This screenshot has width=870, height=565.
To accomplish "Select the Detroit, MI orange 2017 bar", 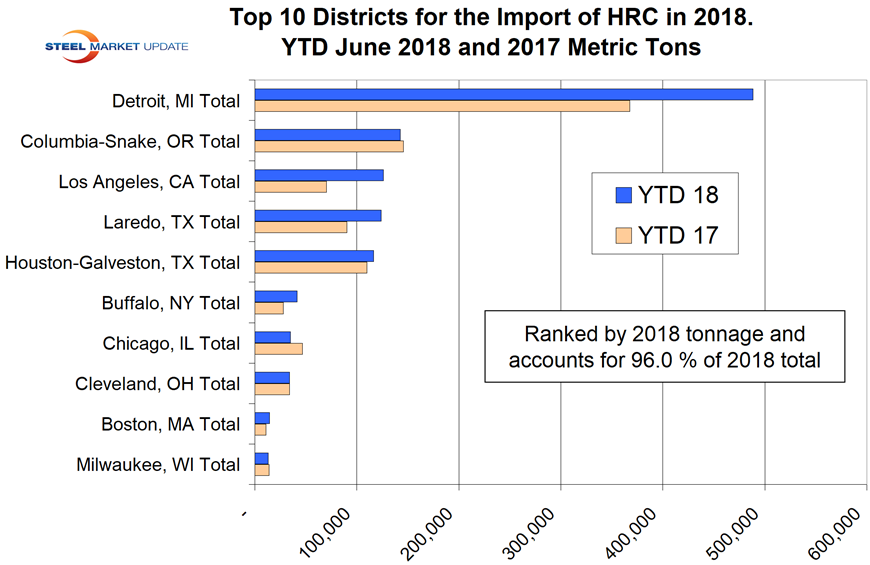I will coord(441,106).
